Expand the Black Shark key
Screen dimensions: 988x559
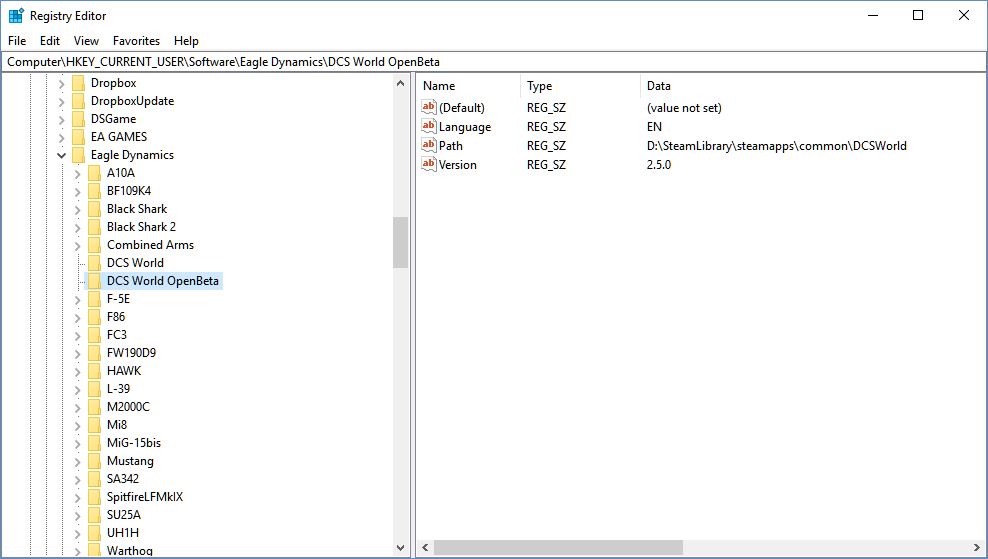point(78,209)
